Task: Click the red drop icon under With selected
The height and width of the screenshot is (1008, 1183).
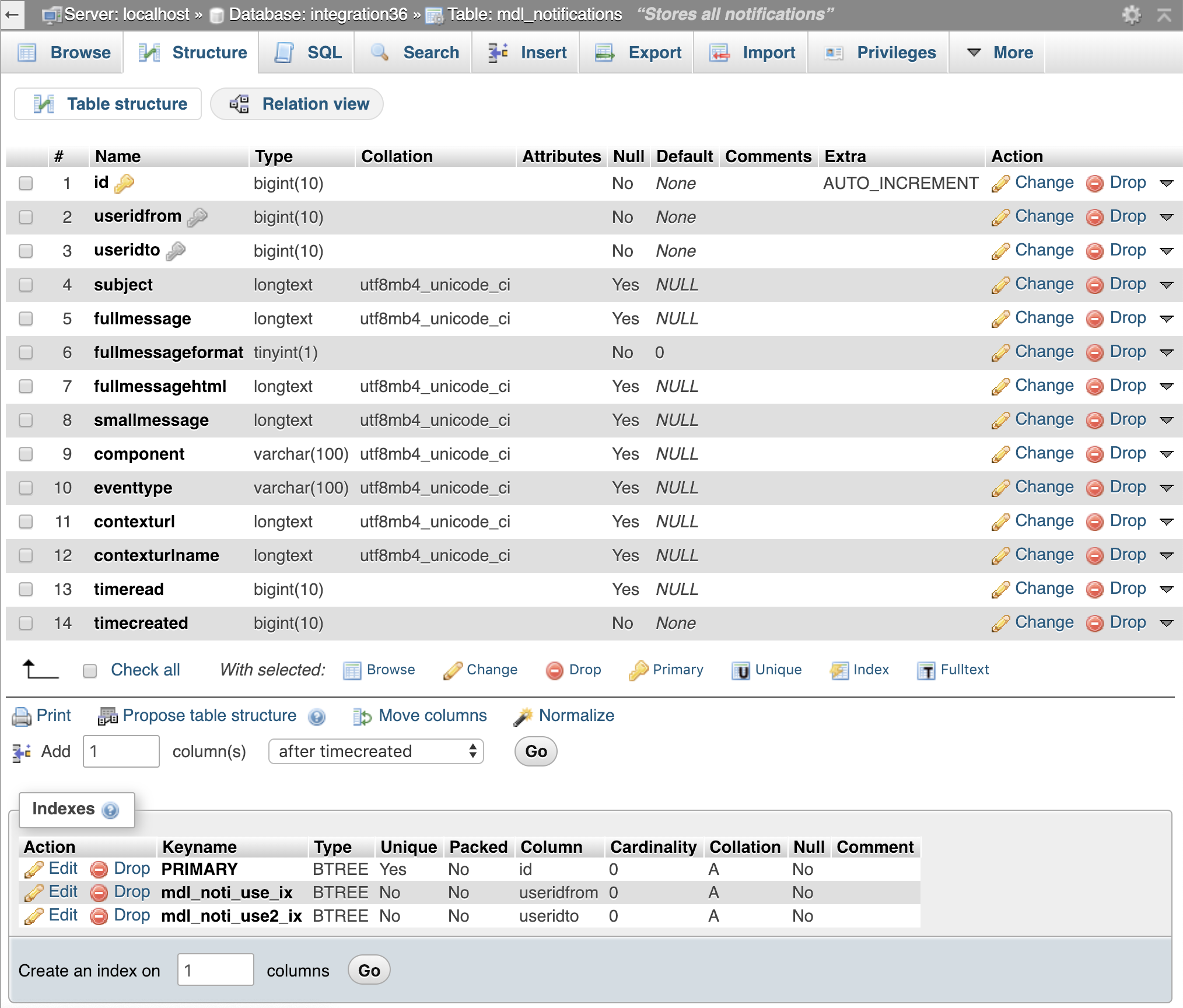Action: (x=554, y=670)
